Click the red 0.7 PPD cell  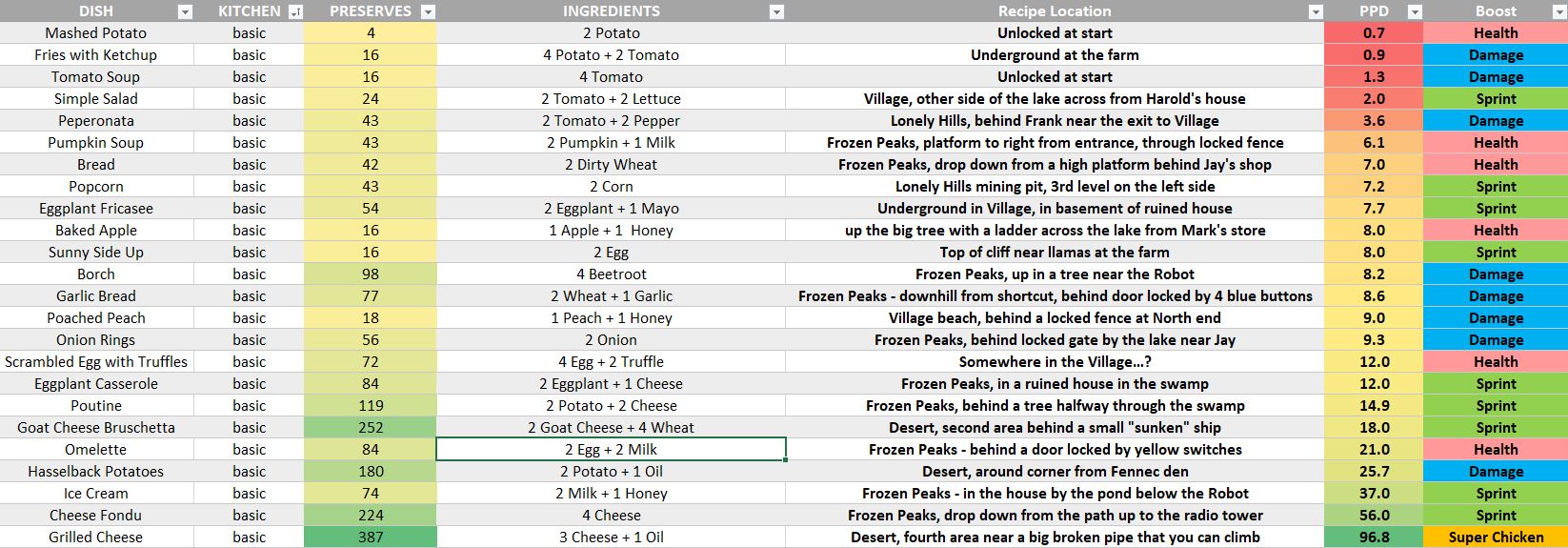pos(1374,33)
